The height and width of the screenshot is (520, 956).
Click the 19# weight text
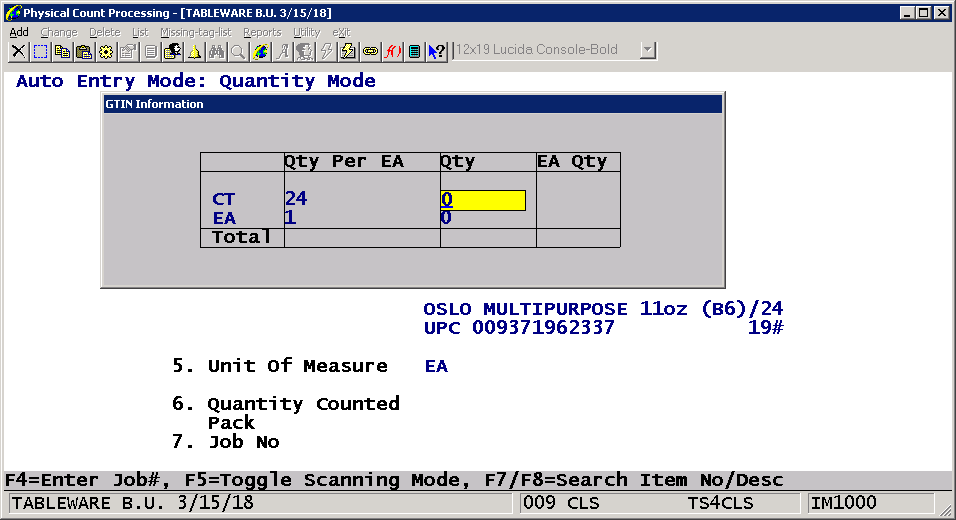(x=765, y=328)
